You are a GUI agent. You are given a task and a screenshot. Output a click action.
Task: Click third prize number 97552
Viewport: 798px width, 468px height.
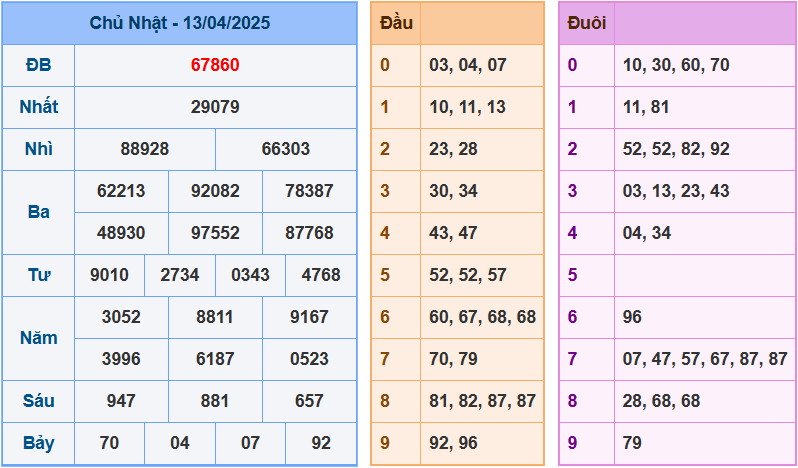coord(215,233)
